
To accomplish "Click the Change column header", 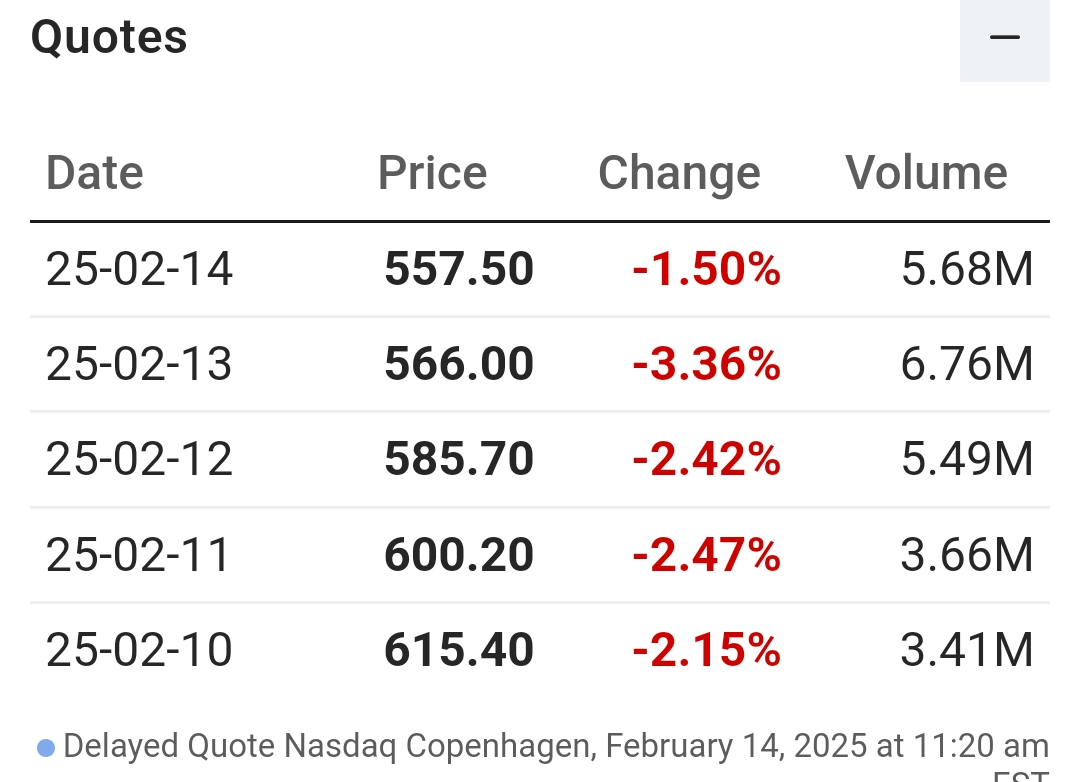I will (679, 173).
